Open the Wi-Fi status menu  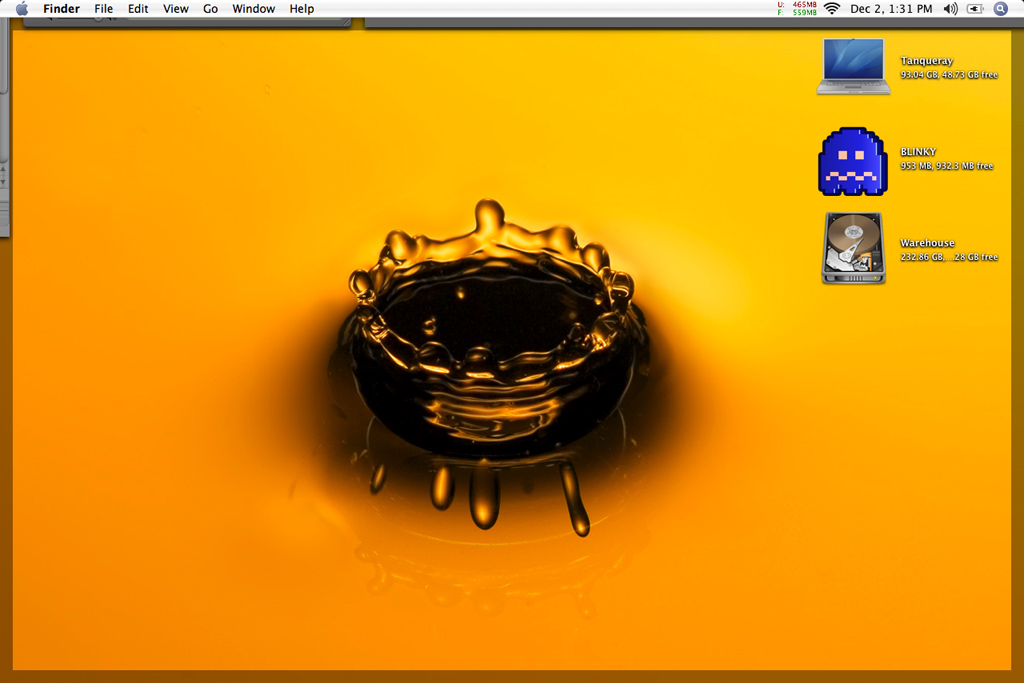831,8
